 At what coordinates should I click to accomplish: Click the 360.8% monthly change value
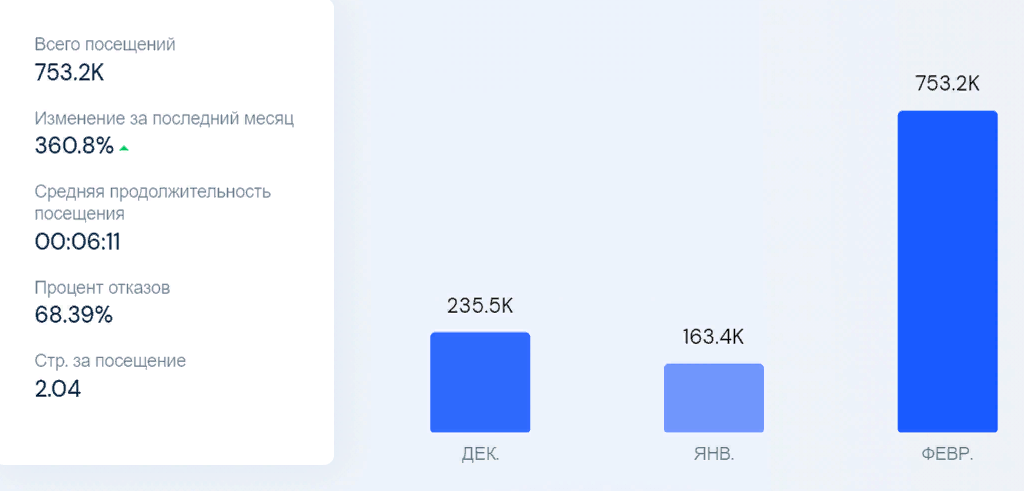(x=74, y=146)
